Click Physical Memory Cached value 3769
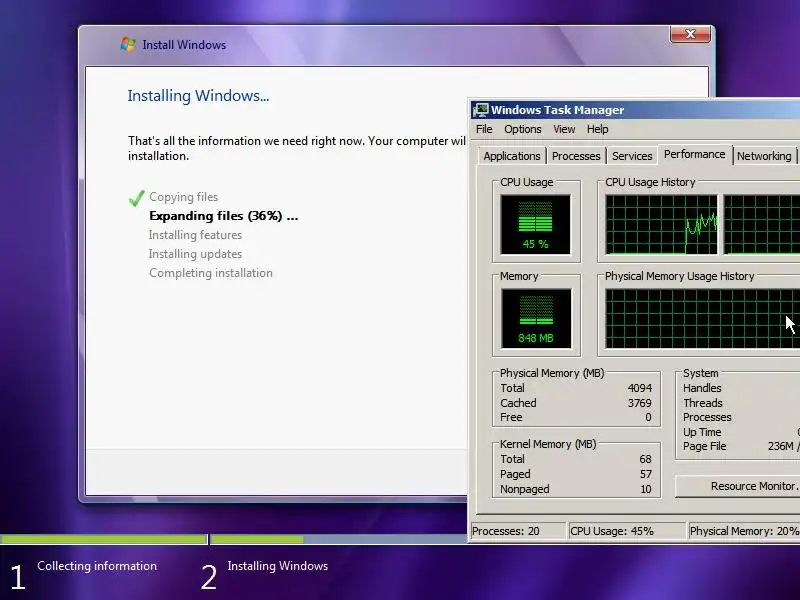This screenshot has height=600, width=800. point(640,403)
